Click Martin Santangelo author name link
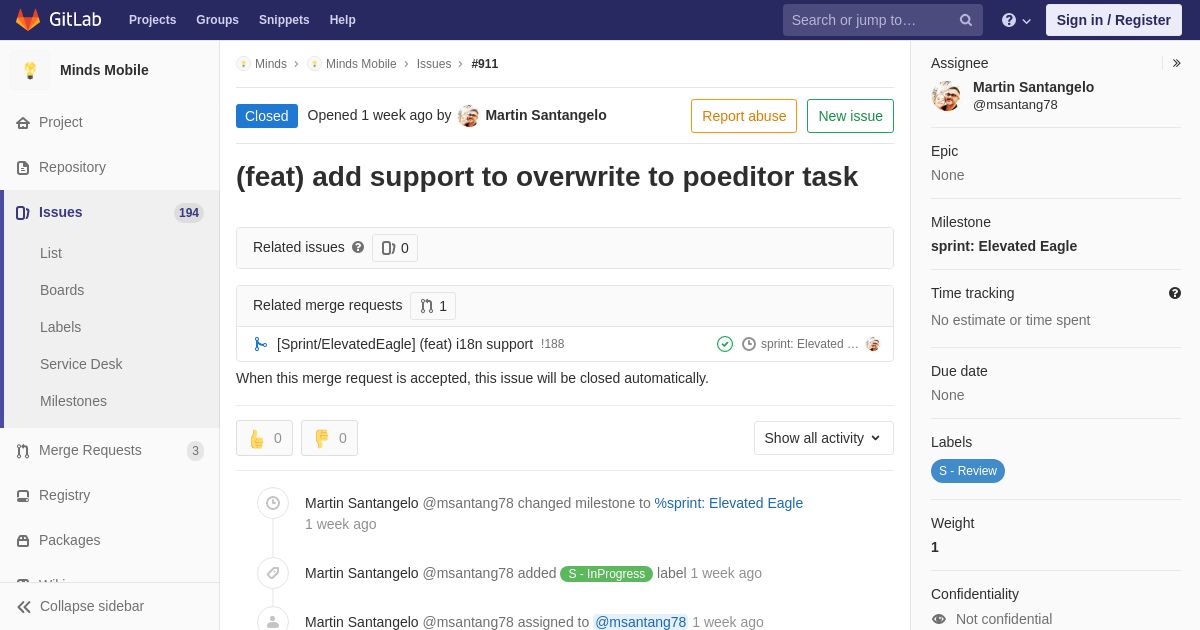The height and width of the screenshot is (630, 1200). 546,115
